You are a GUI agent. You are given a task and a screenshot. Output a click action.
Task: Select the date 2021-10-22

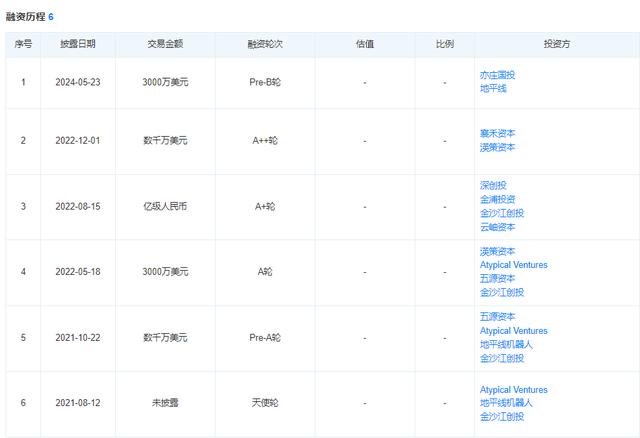[x=78, y=338]
